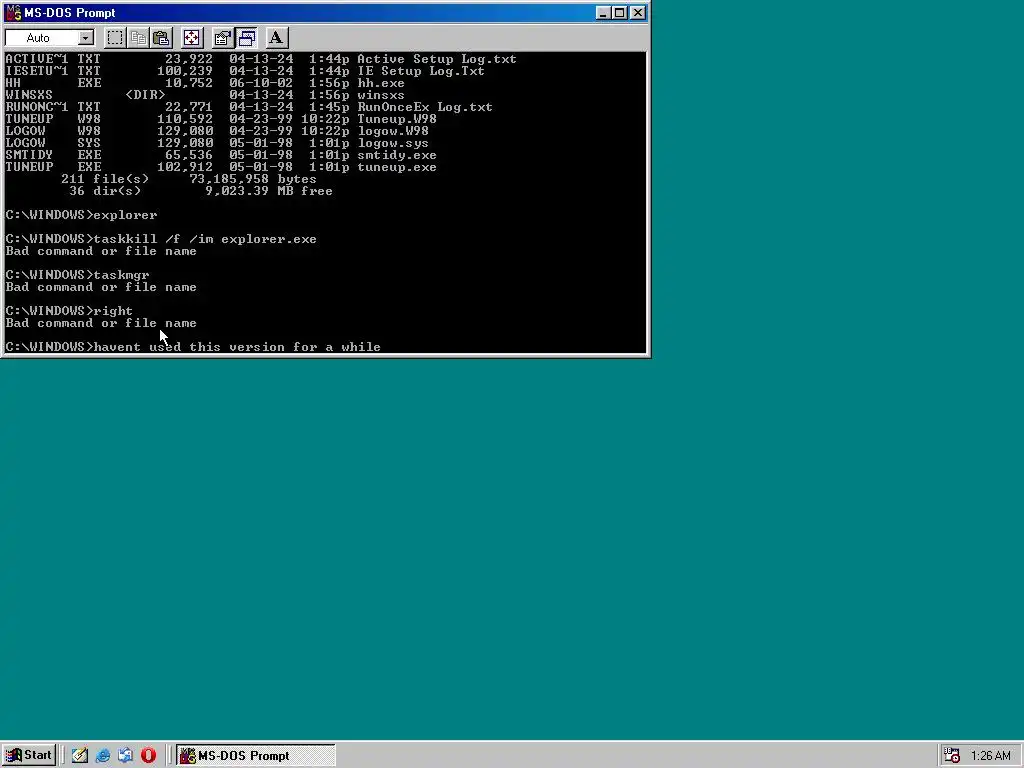The width and height of the screenshot is (1024, 768).
Task: Click the MS-DOS Prompt title bar icon
Action: coord(13,12)
